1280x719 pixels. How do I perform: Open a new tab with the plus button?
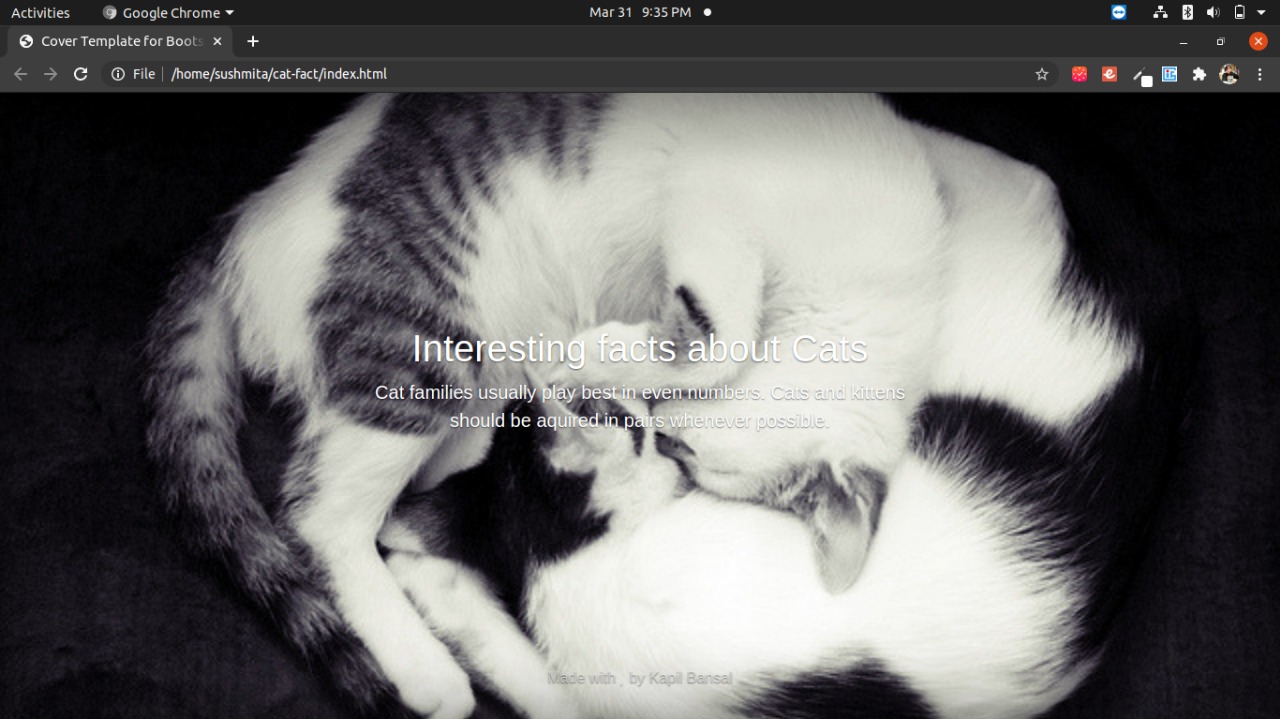tap(252, 41)
